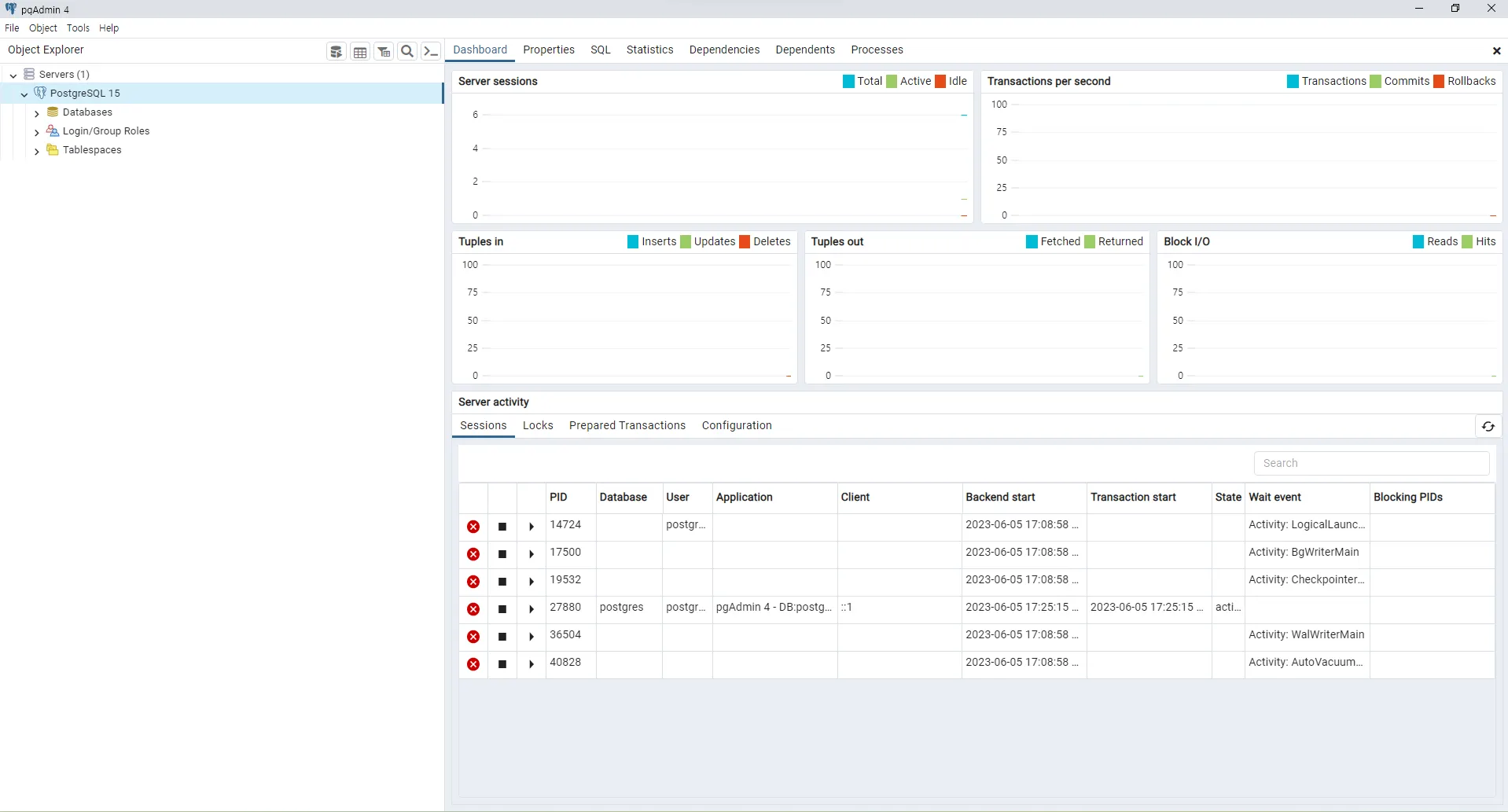
Task: Terminate session with PID 40828
Action: point(473,664)
